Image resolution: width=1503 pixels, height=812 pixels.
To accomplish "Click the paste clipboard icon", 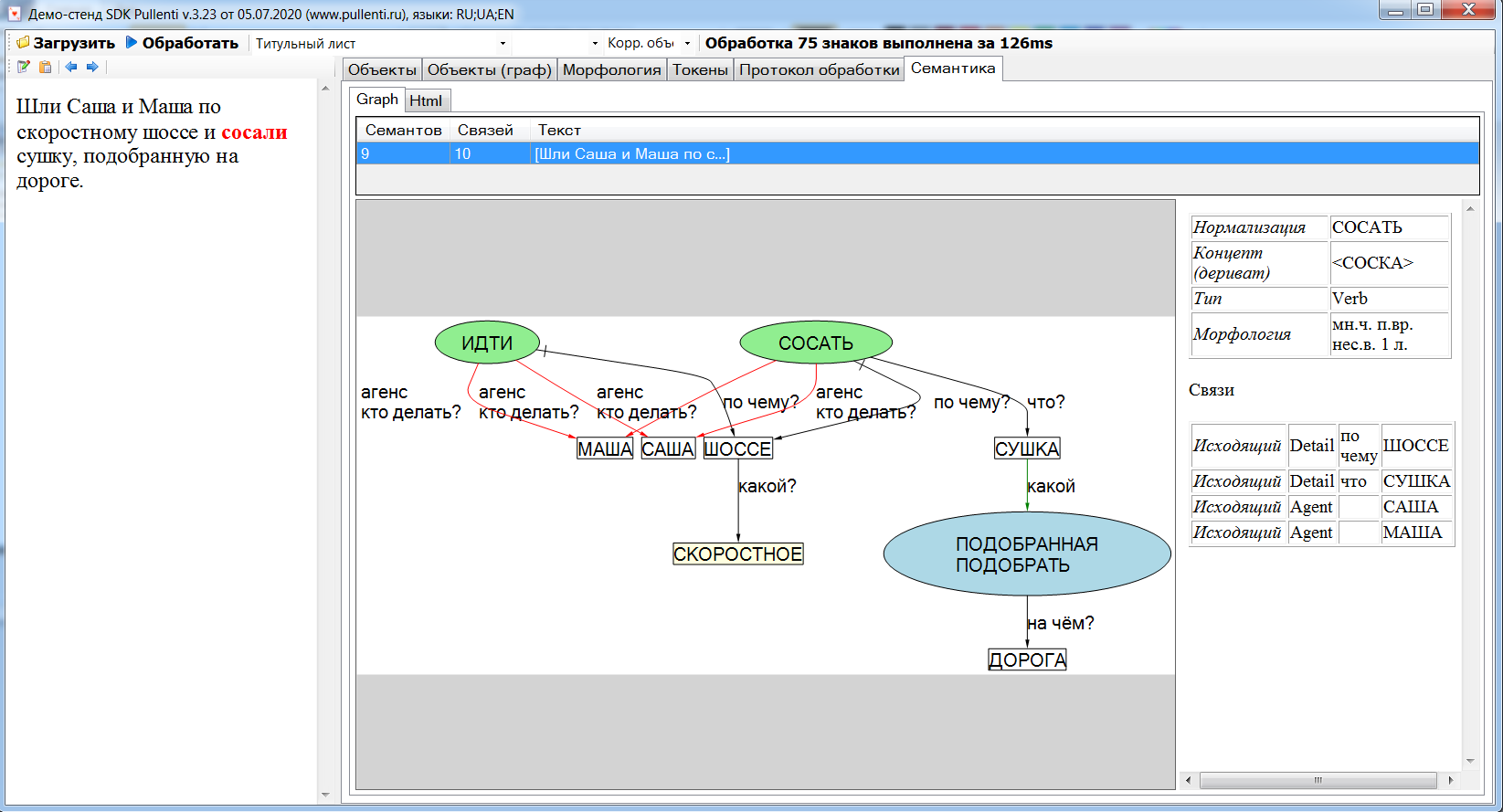I will click(46, 67).
